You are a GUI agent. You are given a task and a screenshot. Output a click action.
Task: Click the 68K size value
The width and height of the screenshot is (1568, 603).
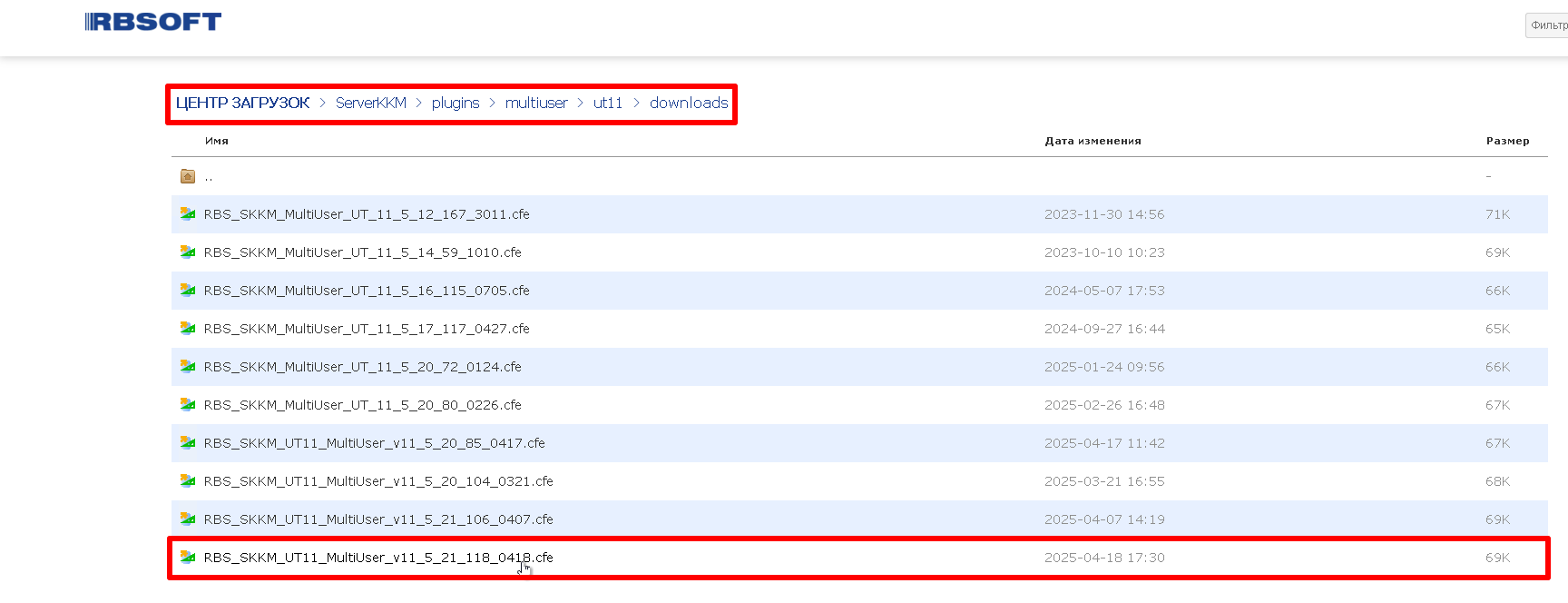coord(1497,481)
